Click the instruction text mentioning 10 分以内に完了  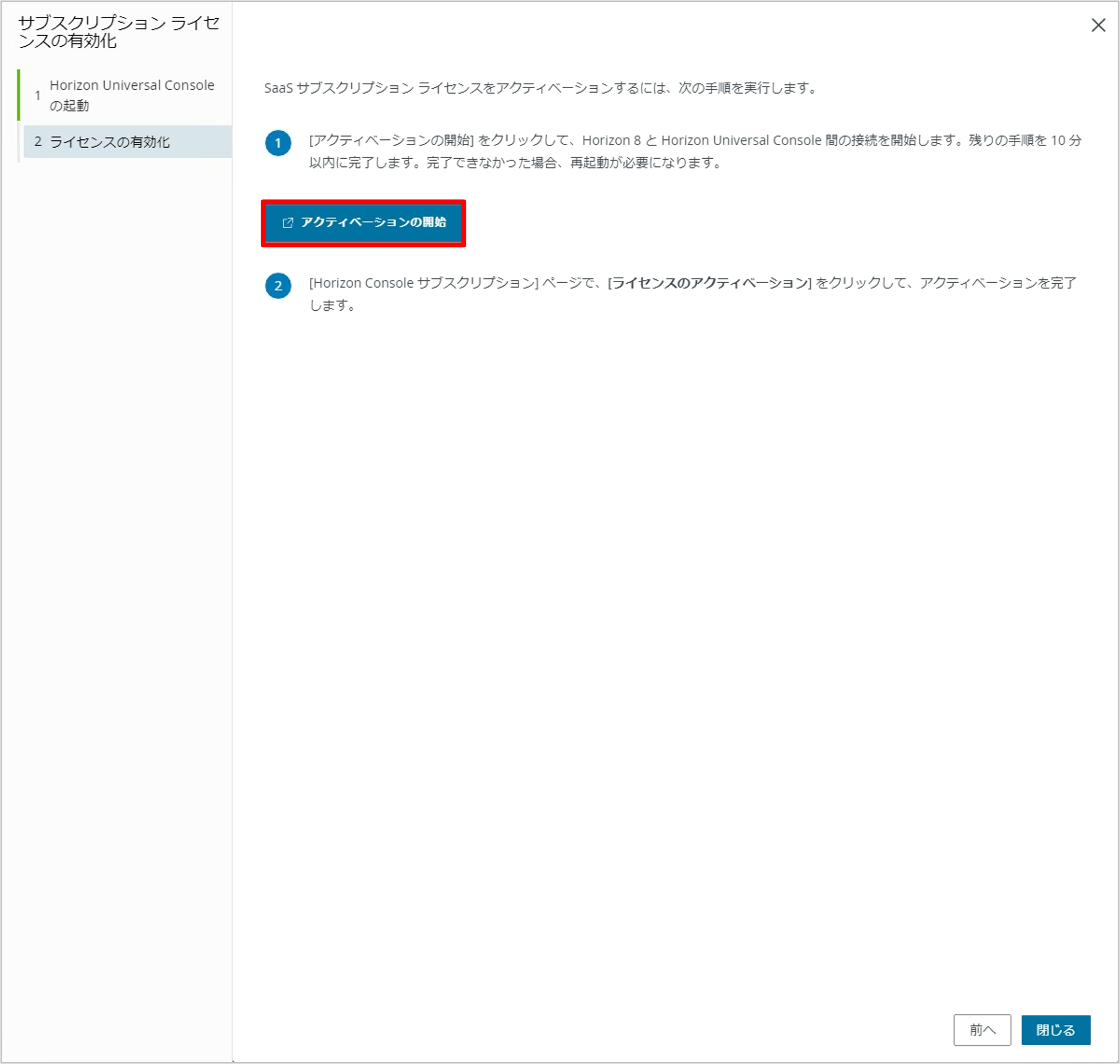tap(694, 152)
